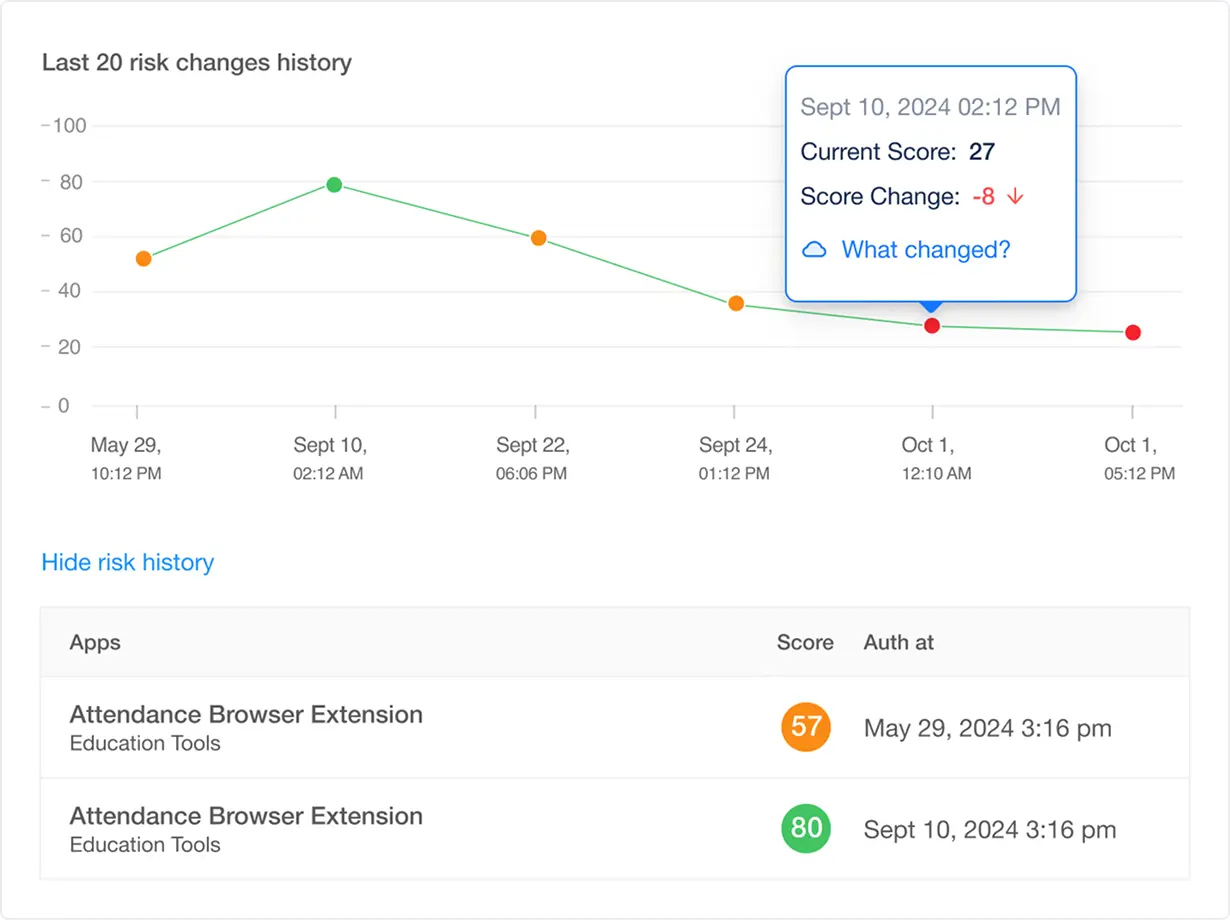This screenshot has width=1230, height=920.
Task: Click the green 80 score badge
Action: pyautogui.click(x=805, y=829)
